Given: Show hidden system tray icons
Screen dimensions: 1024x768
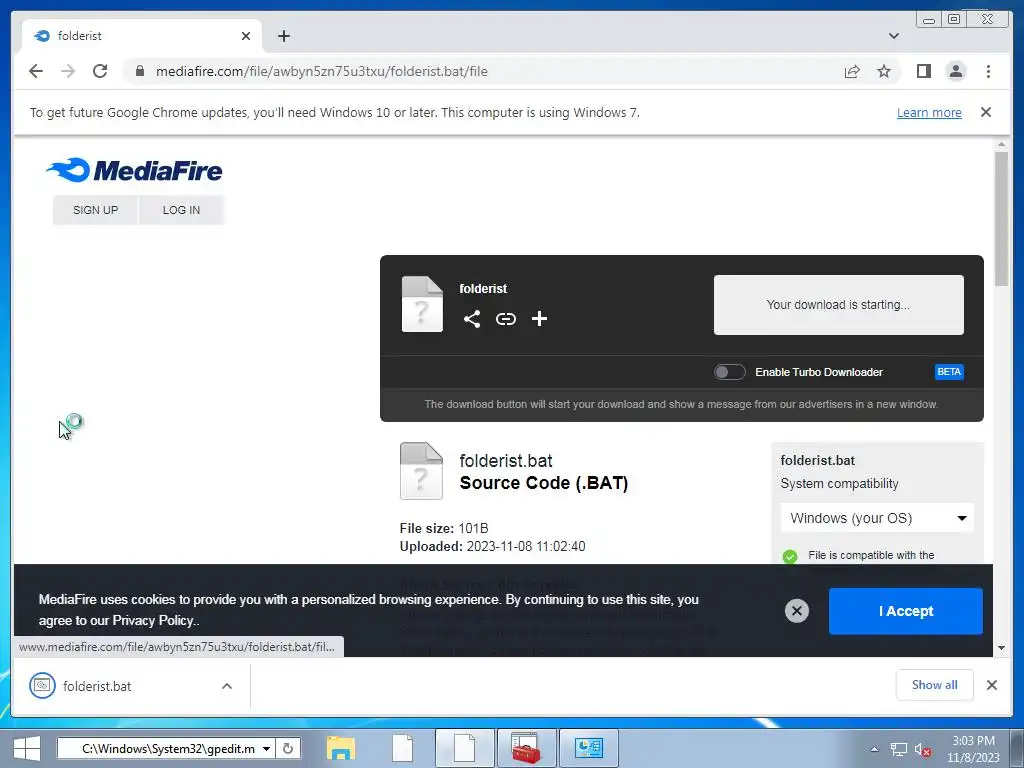Looking at the screenshot, I should (874, 750).
